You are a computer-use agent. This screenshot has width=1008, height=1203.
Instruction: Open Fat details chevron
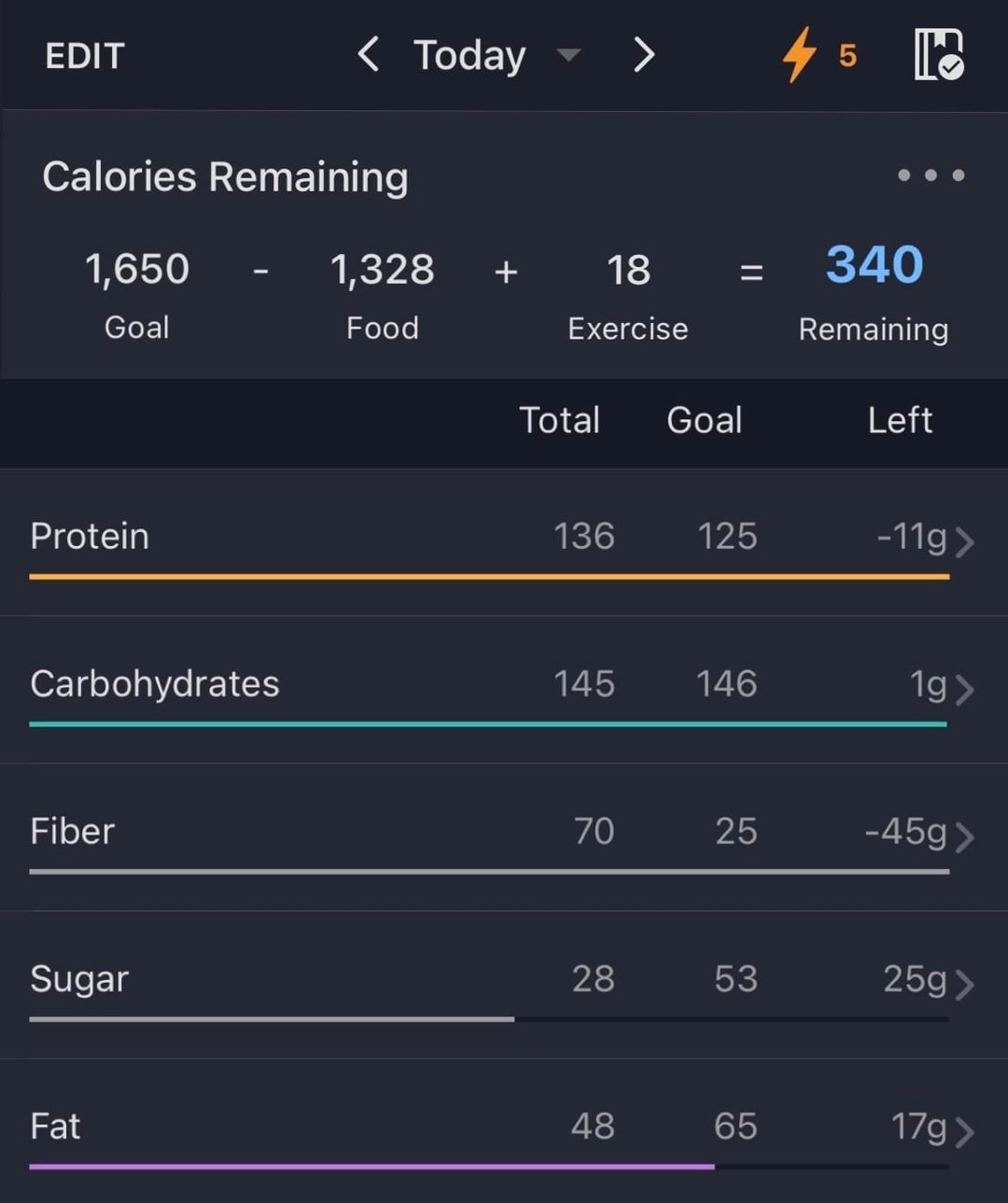click(x=965, y=1131)
